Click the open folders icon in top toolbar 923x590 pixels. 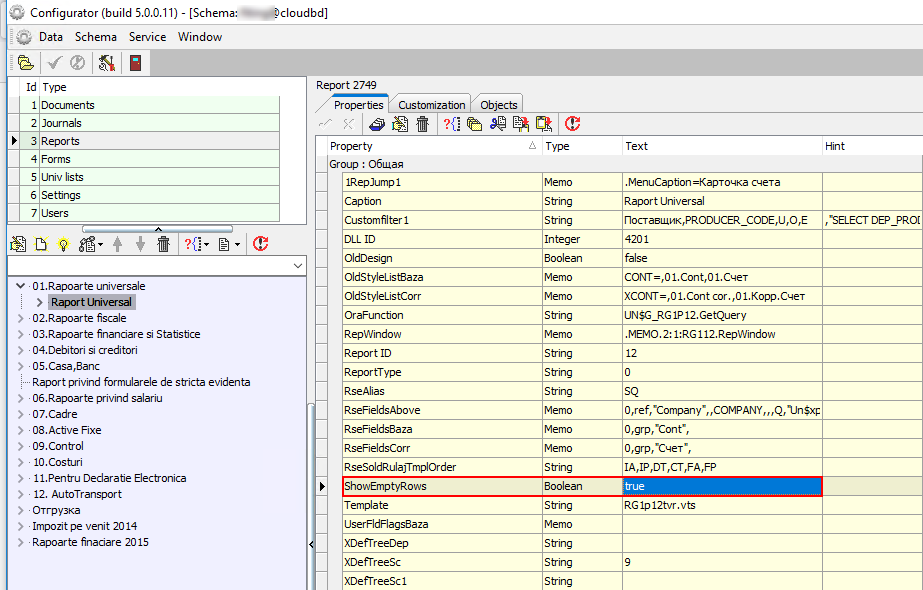click(25, 62)
